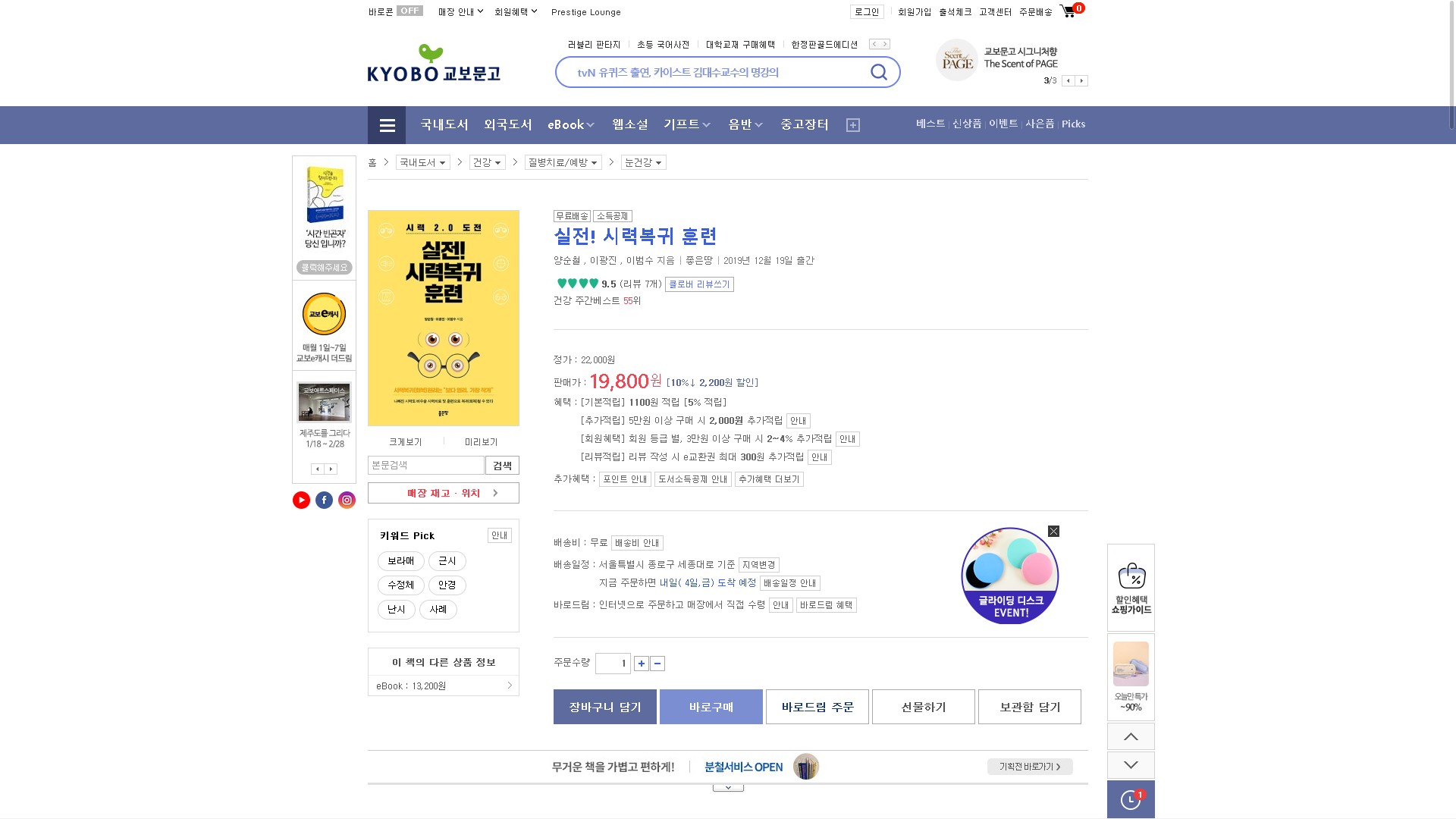Select 보라매 keyword chip

click(x=401, y=561)
